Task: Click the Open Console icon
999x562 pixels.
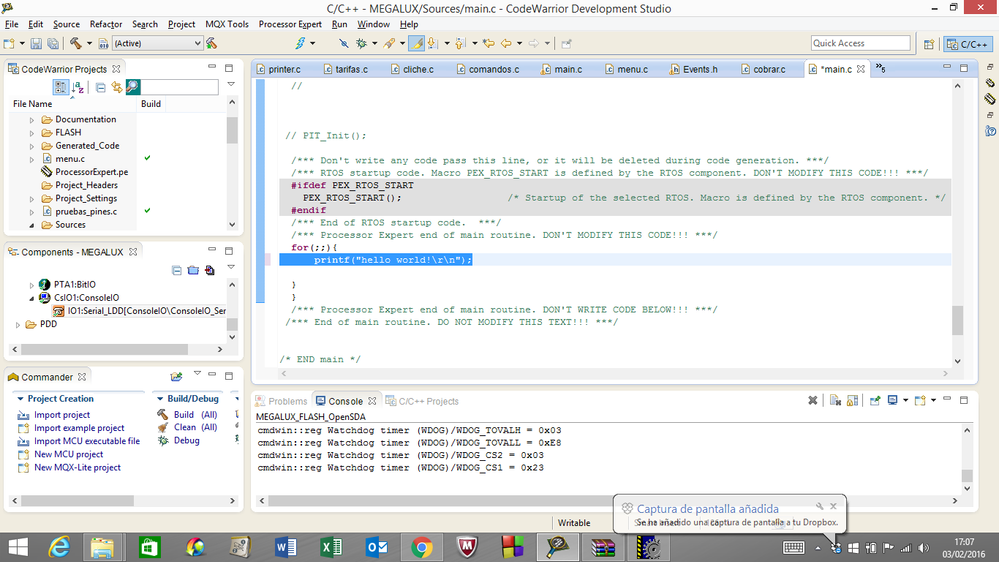Action: [x=919, y=400]
